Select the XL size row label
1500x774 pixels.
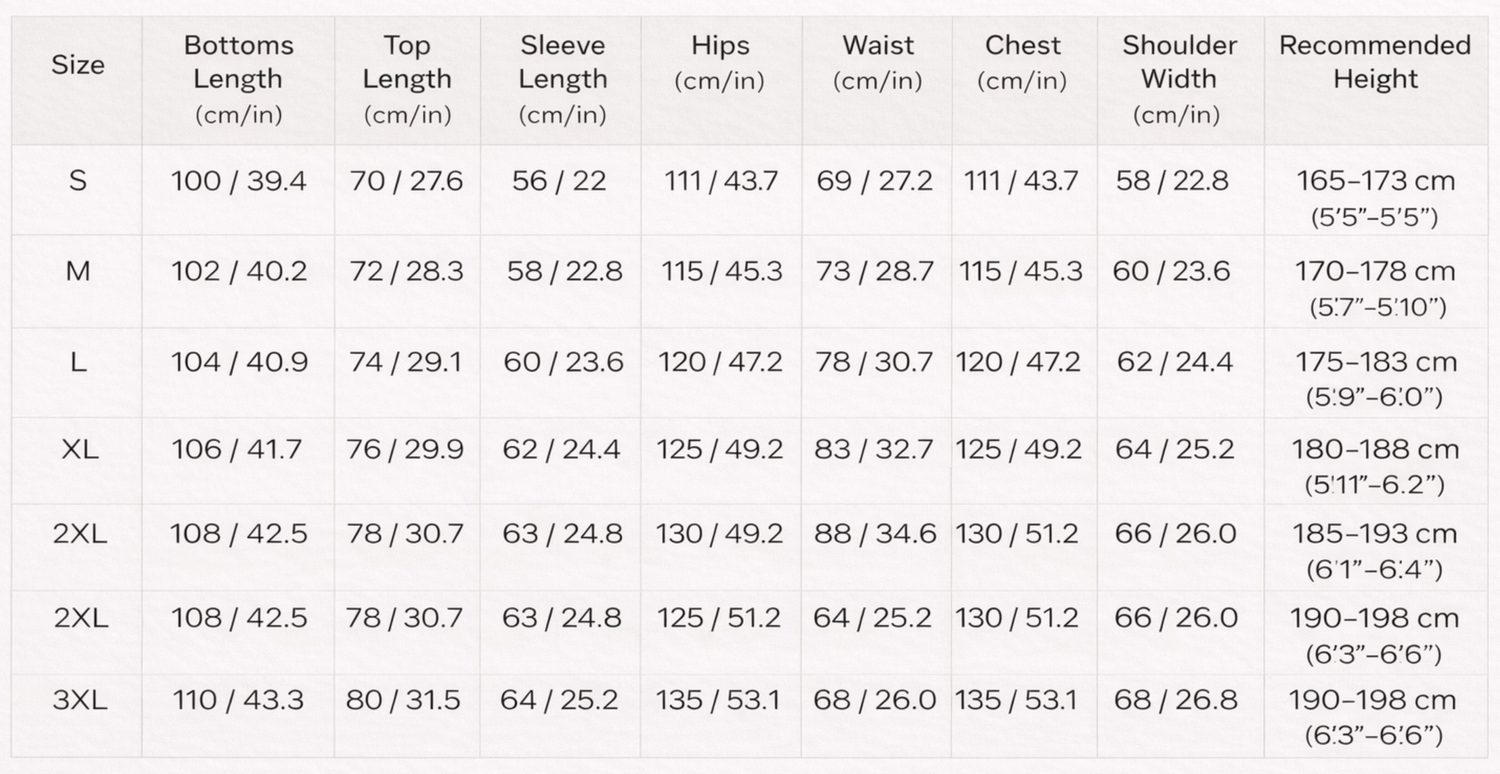(x=79, y=450)
